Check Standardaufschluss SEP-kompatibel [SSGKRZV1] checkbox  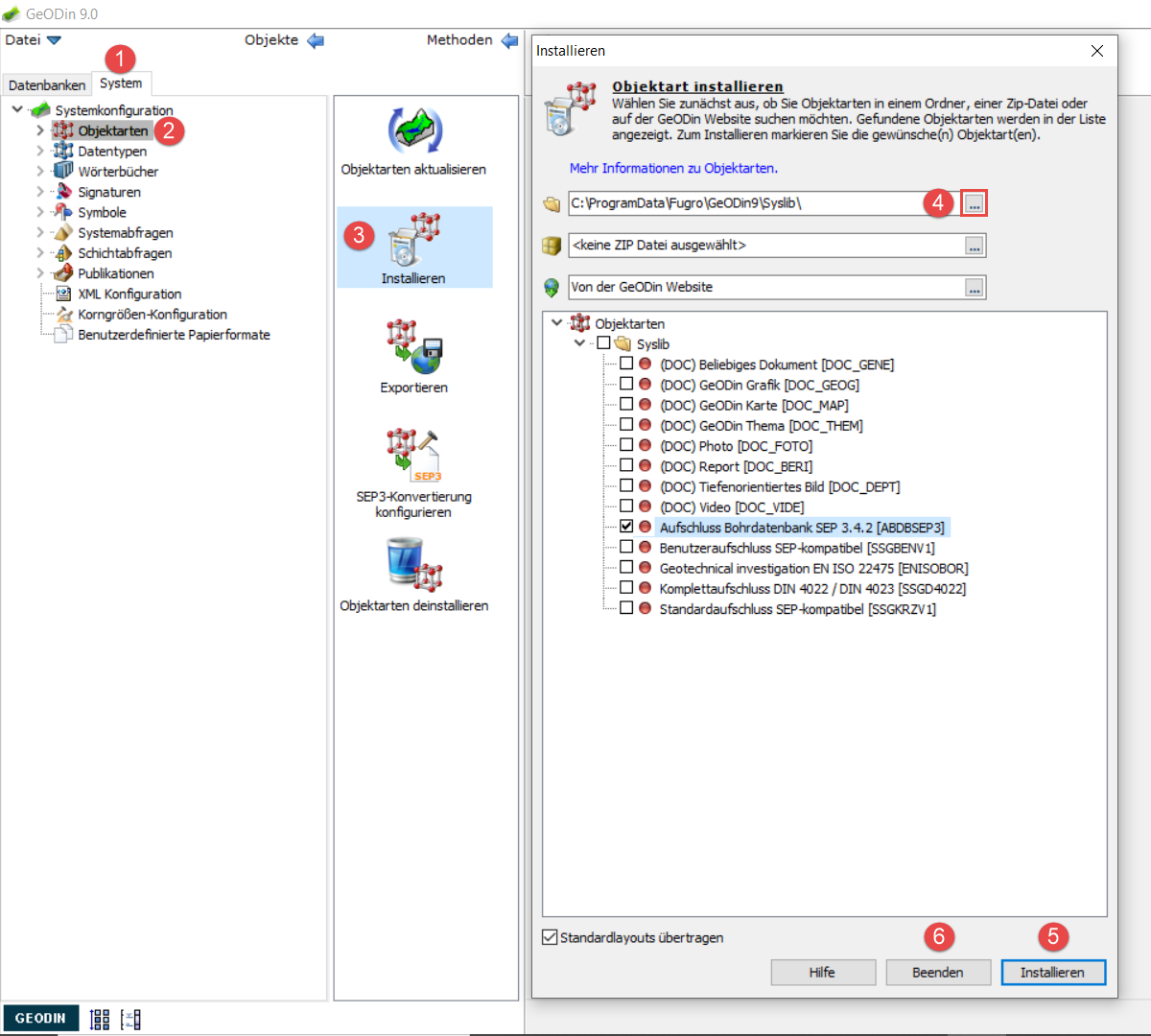pos(626,608)
